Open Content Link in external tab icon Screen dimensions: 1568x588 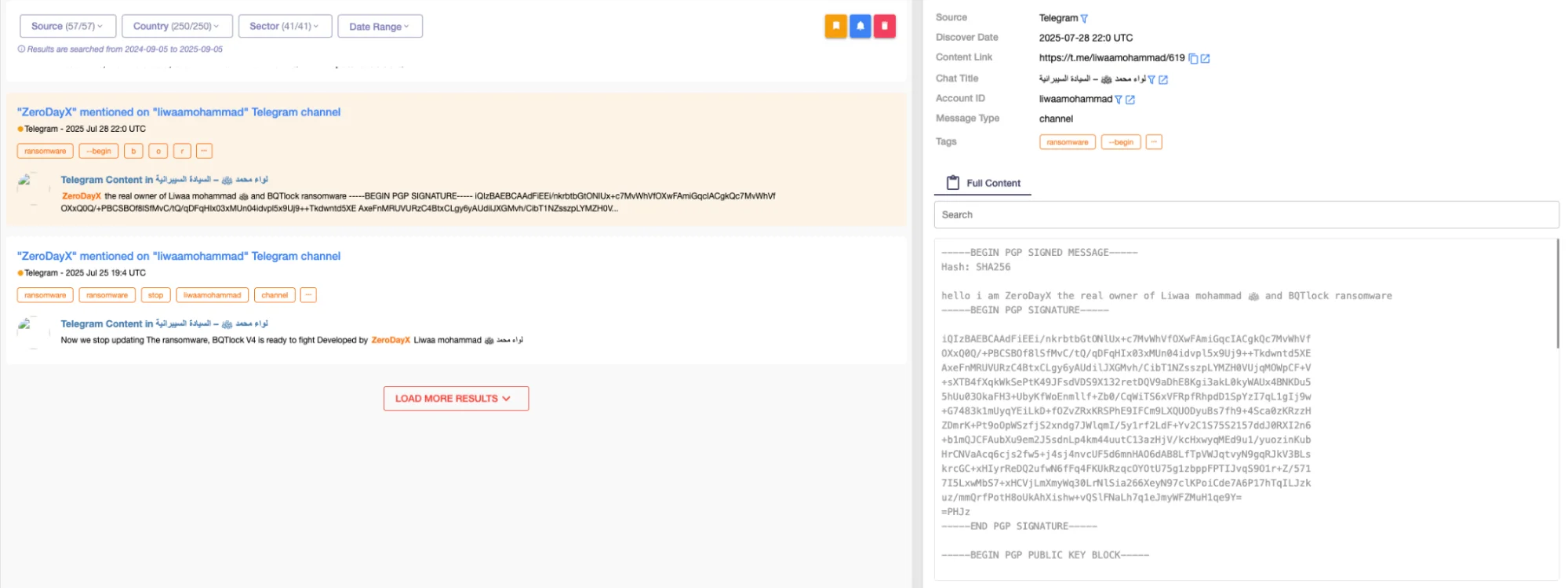pos(1205,58)
